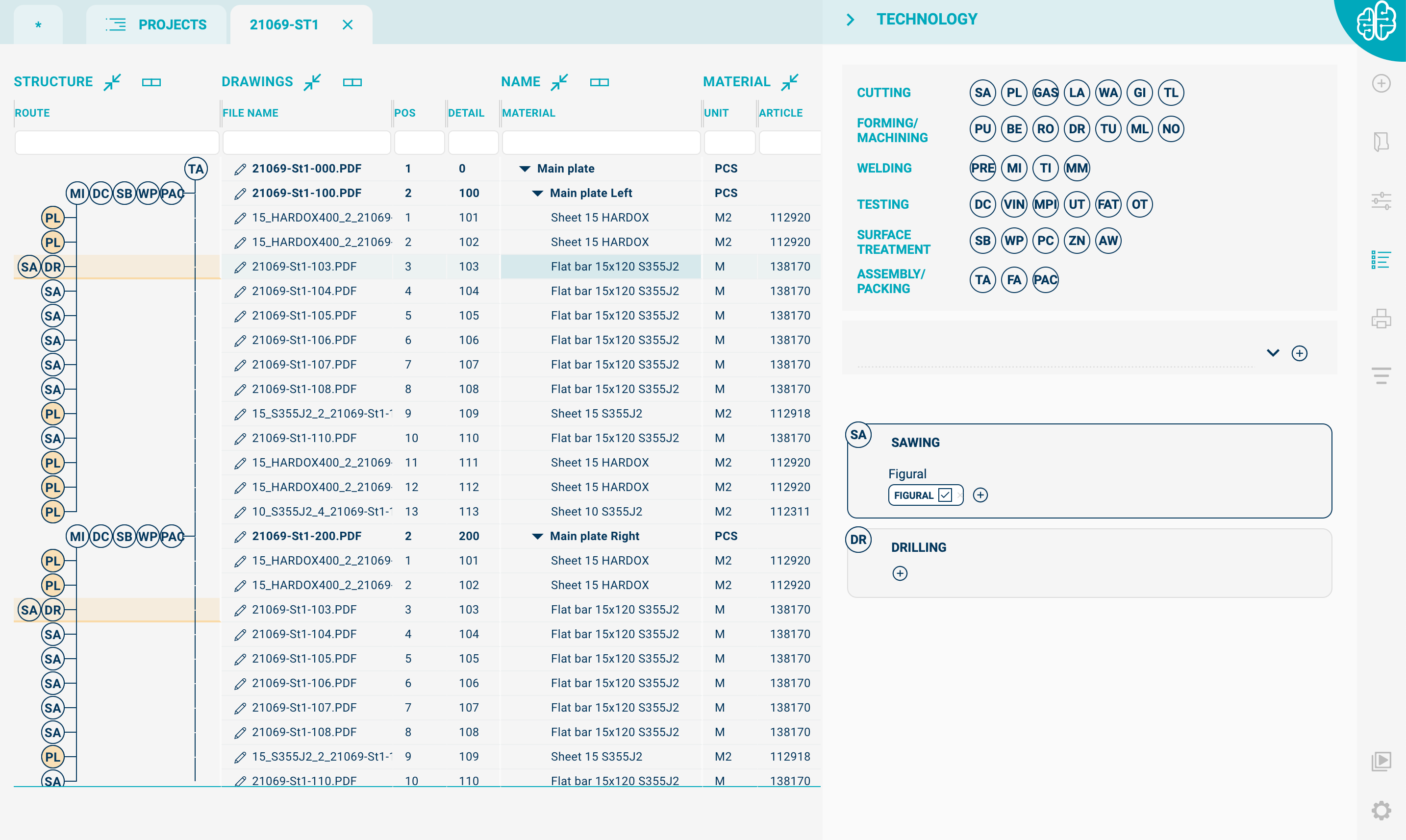This screenshot has height=840, width=1406.
Task: Collapse the STRUCTURE column arrows icon
Action: pos(113,82)
